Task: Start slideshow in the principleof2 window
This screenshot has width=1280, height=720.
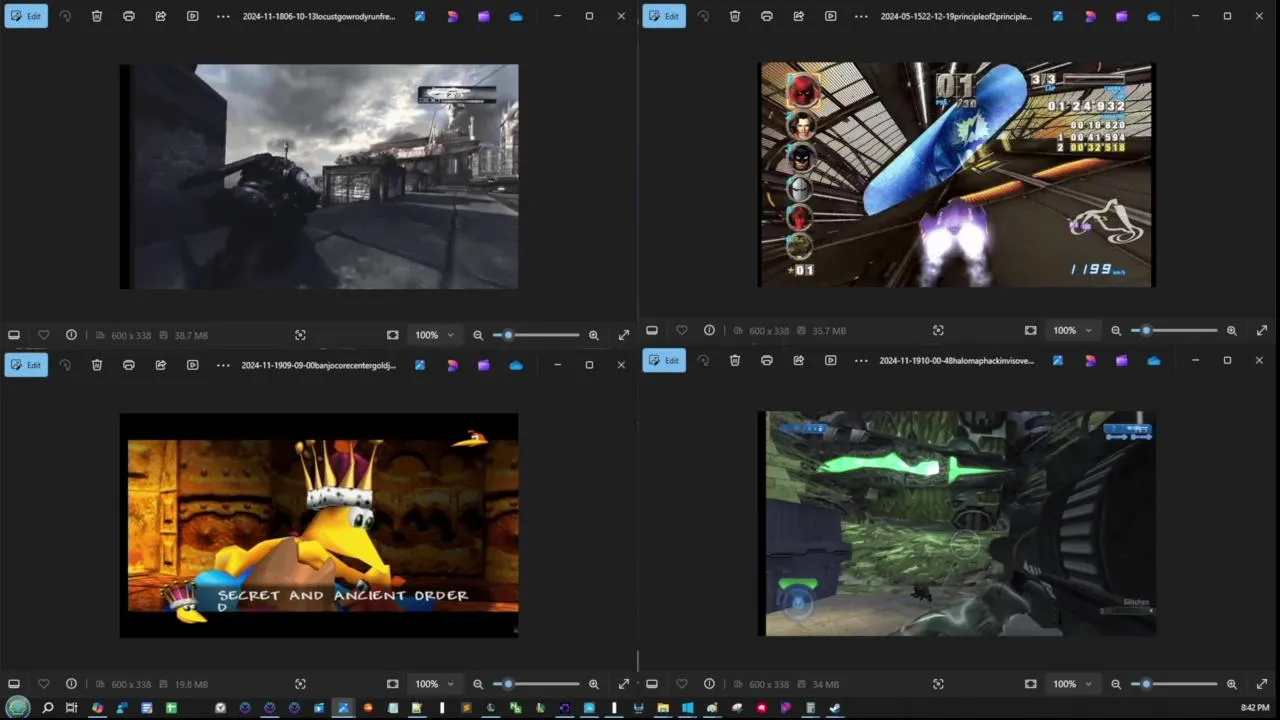Action: [831, 16]
